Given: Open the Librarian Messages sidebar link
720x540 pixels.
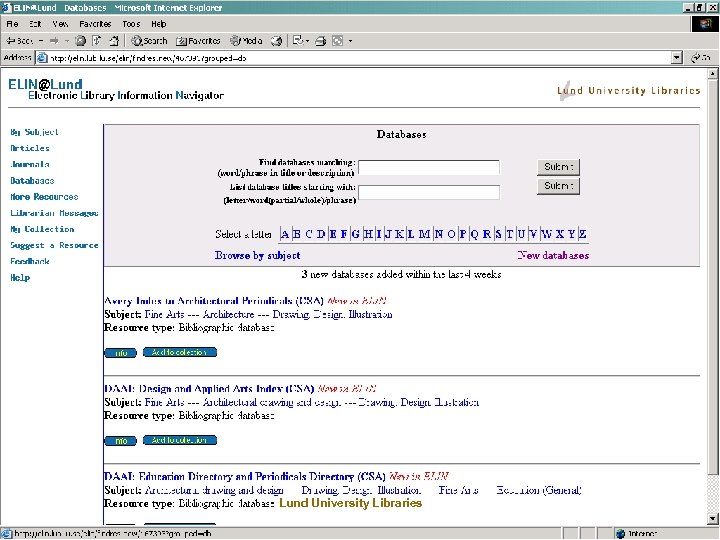Looking at the screenshot, I should [54, 213].
